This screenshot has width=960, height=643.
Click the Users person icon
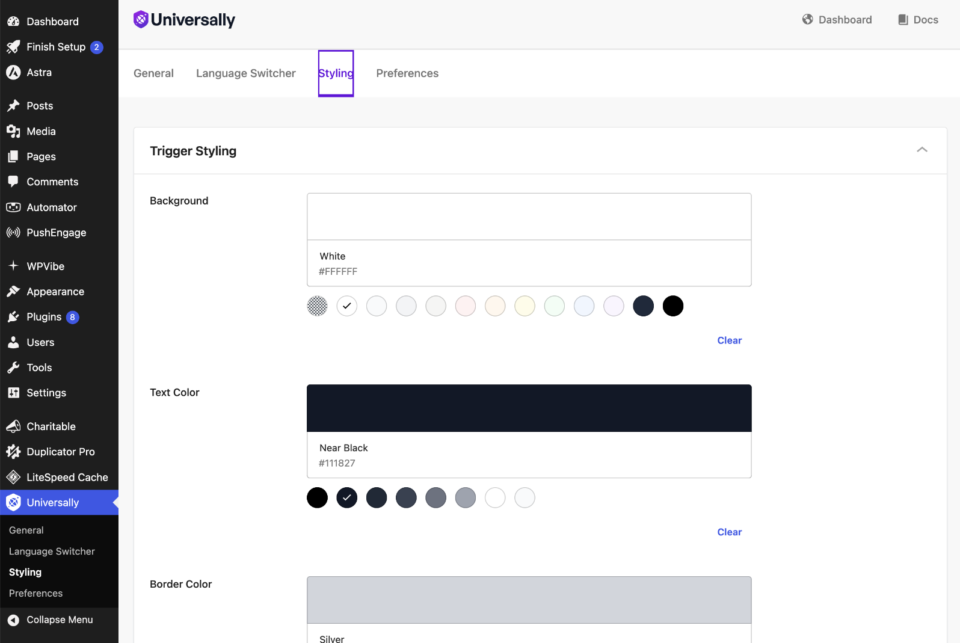tap(13, 342)
